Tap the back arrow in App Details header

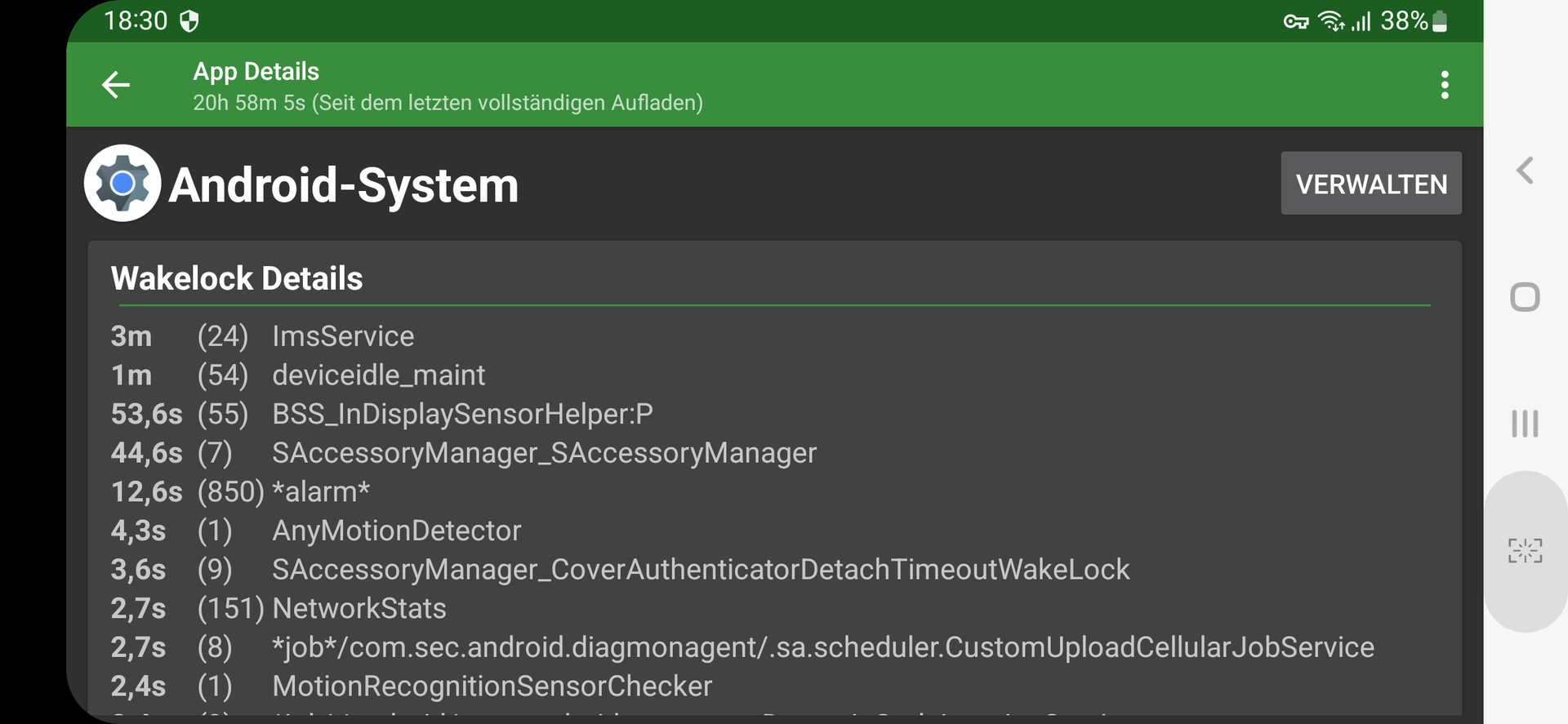coord(116,85)
